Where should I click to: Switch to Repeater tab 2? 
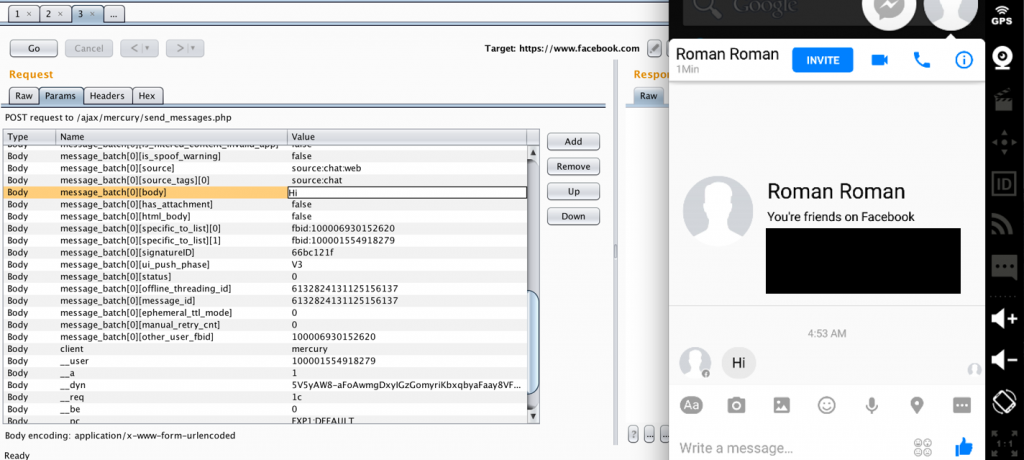tap(55, 13)
